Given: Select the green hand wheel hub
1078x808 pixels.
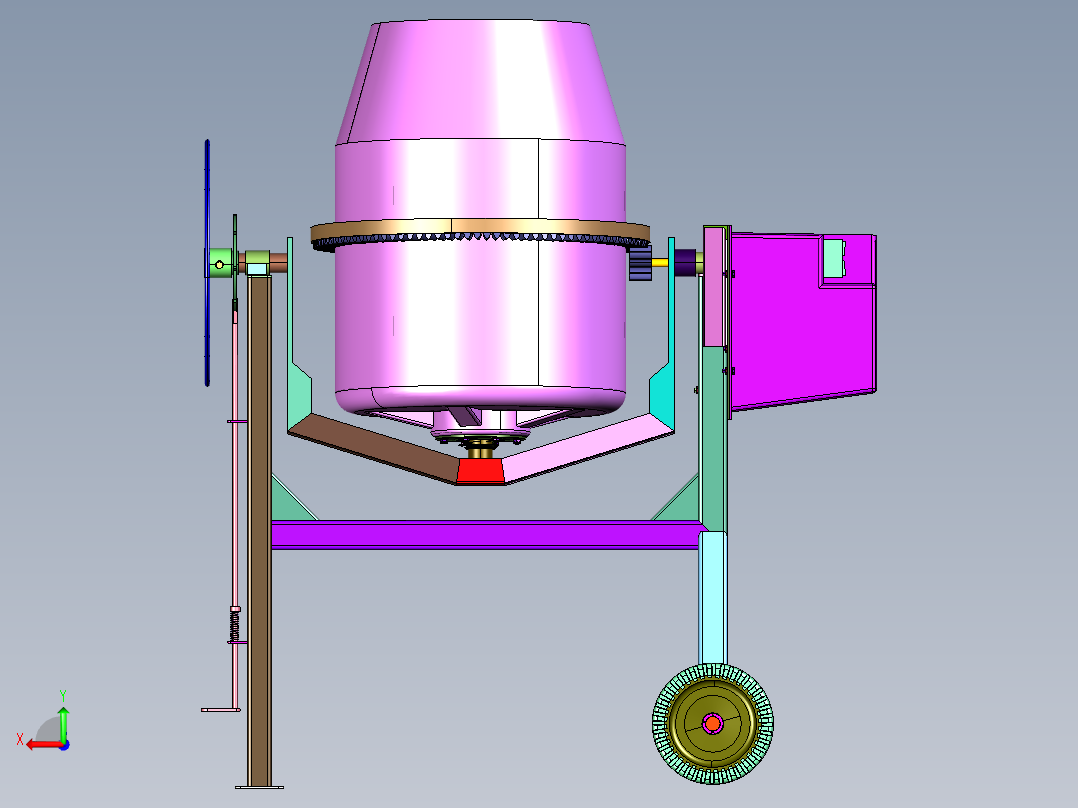Looking at the screenshot, I should (221, 263).
